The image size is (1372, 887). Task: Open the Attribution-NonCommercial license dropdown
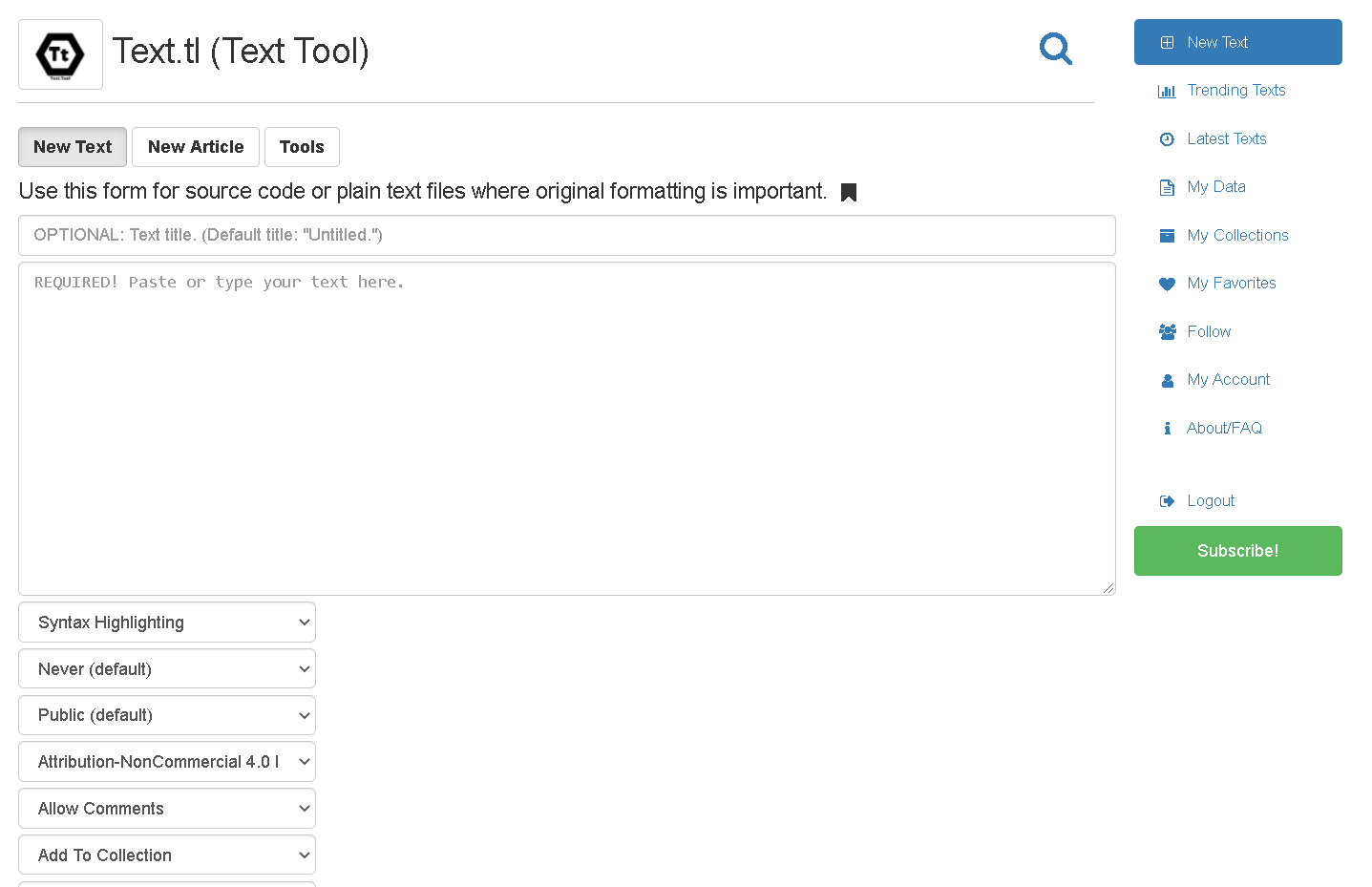click(167, 762)
